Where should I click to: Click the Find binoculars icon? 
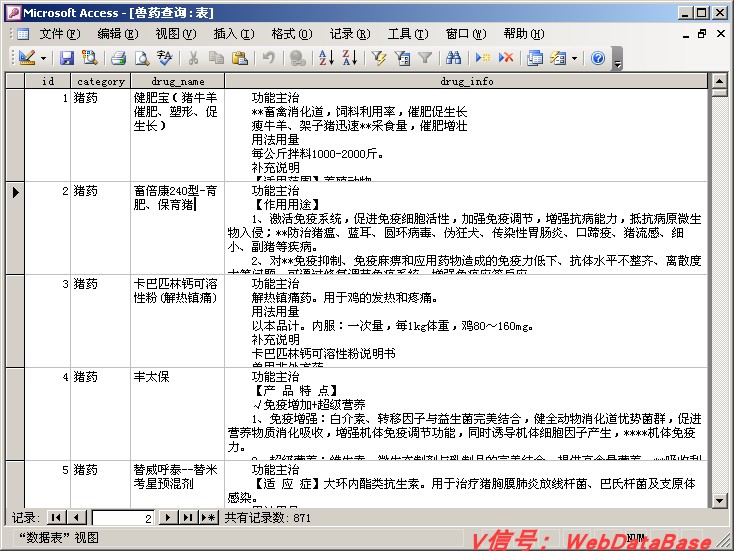[453, 58]
